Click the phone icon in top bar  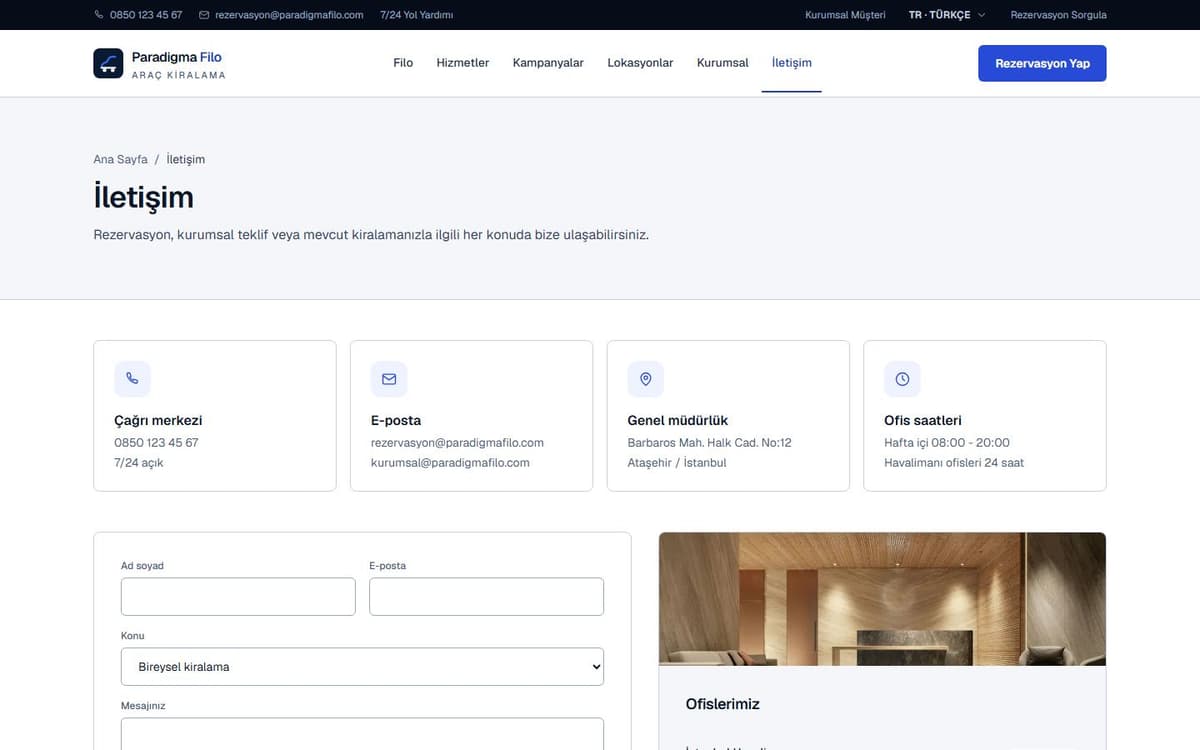pyautogui.click(x=99, y=15)
